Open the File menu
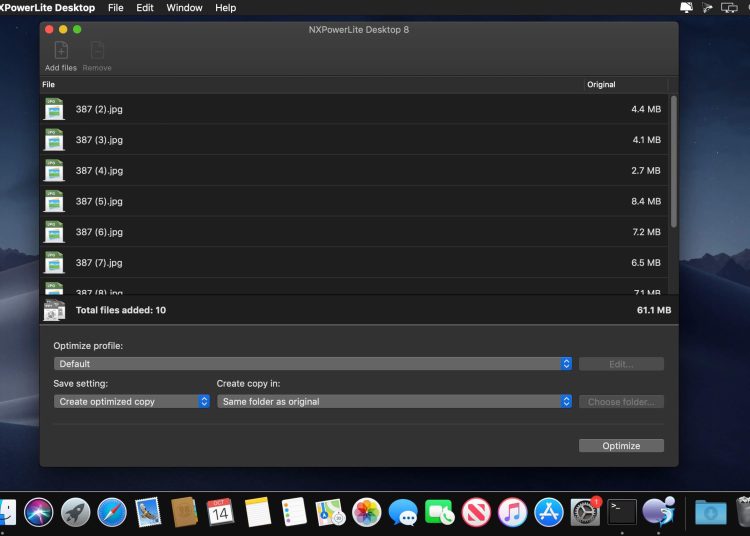750x536 pixels. coord(116,8)
